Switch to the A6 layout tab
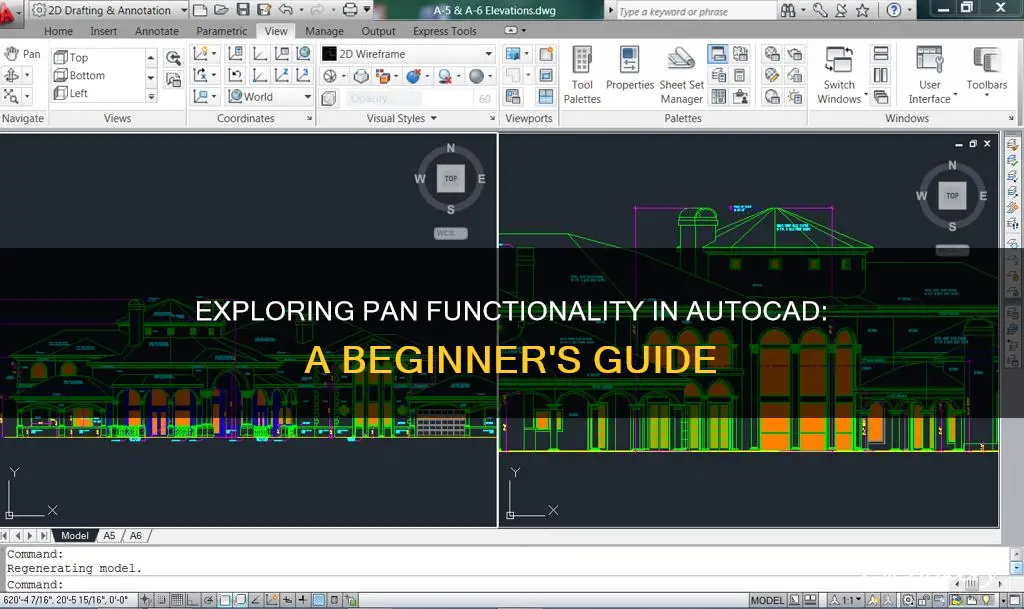 click(x=135, y=536)
